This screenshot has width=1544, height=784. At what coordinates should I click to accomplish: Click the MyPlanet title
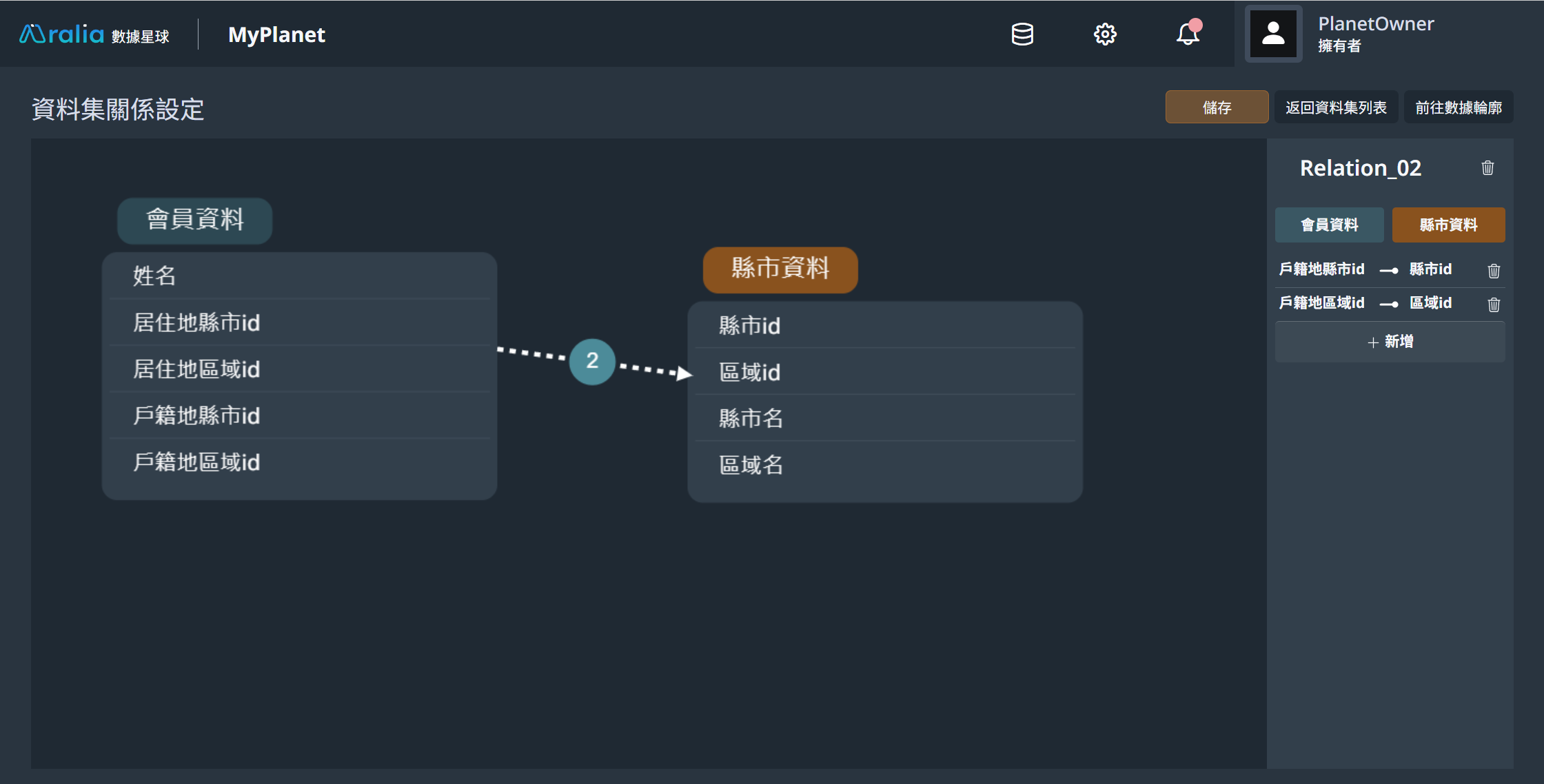pos(276,34)
